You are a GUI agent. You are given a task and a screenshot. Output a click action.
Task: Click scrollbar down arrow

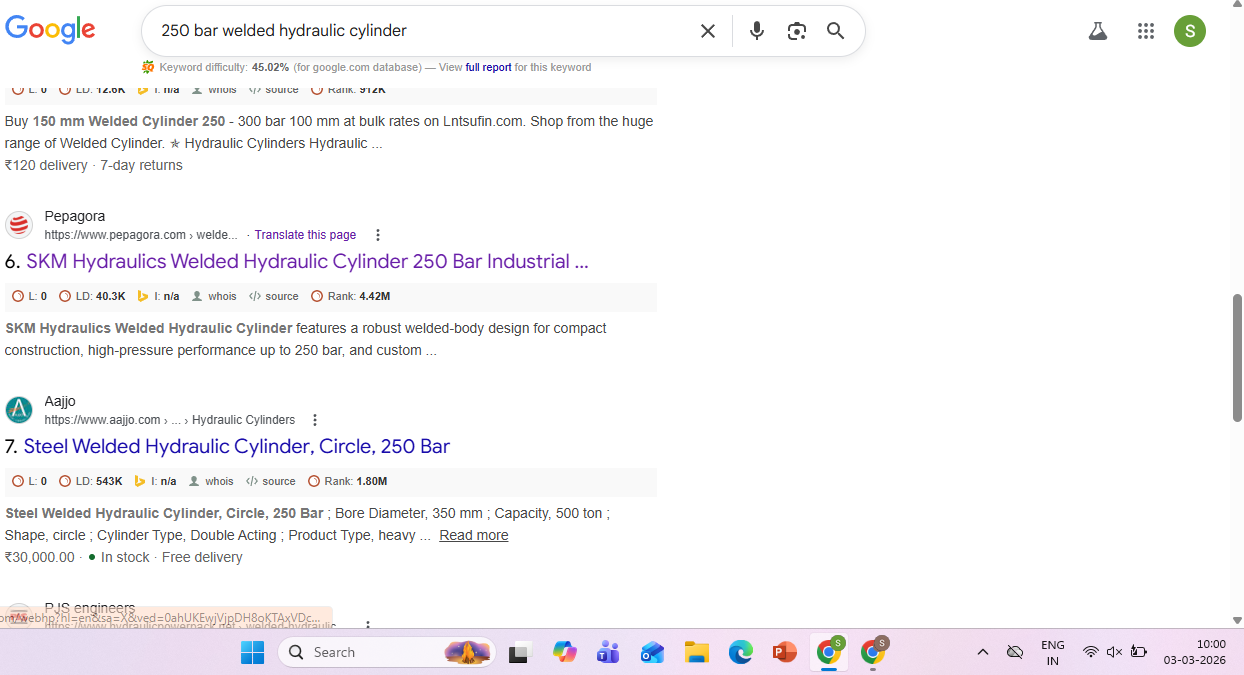coord(1237,620)
